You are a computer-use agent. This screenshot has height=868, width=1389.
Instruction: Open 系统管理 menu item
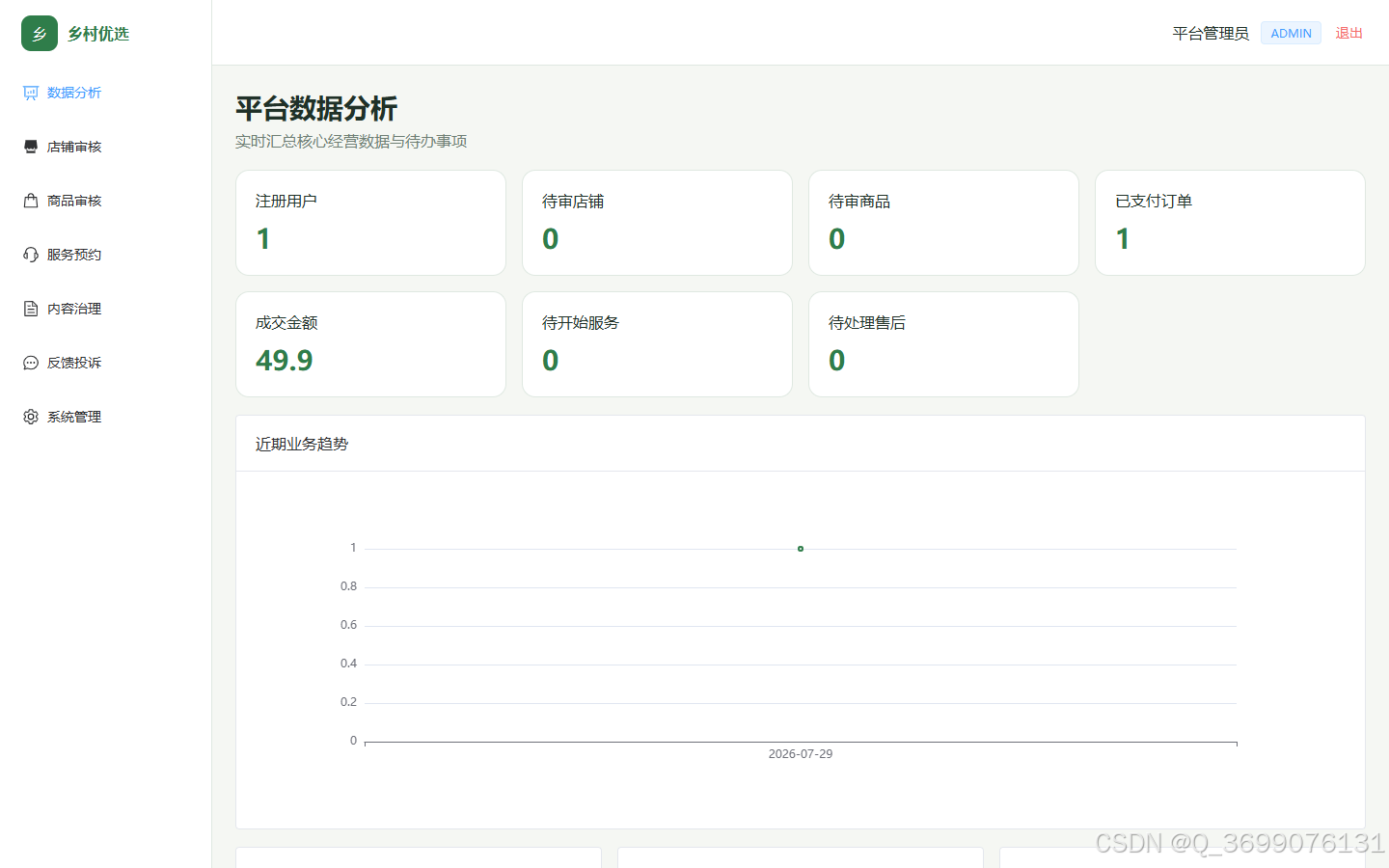[x=106, y=417]
